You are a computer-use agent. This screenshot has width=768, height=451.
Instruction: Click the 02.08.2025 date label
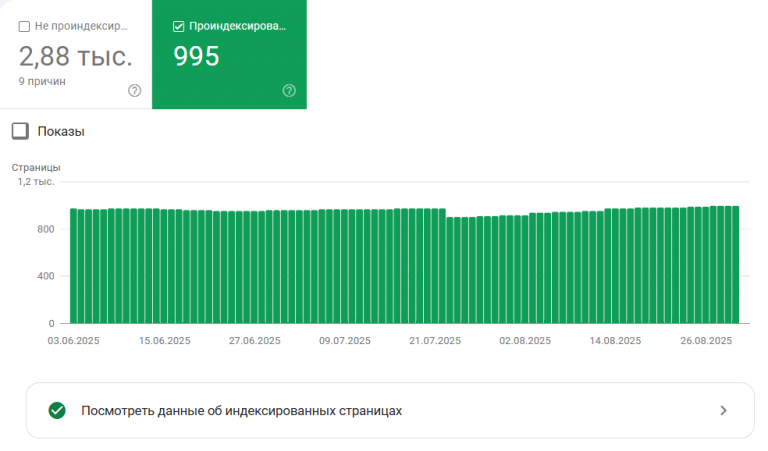click(x=525, y=341)
